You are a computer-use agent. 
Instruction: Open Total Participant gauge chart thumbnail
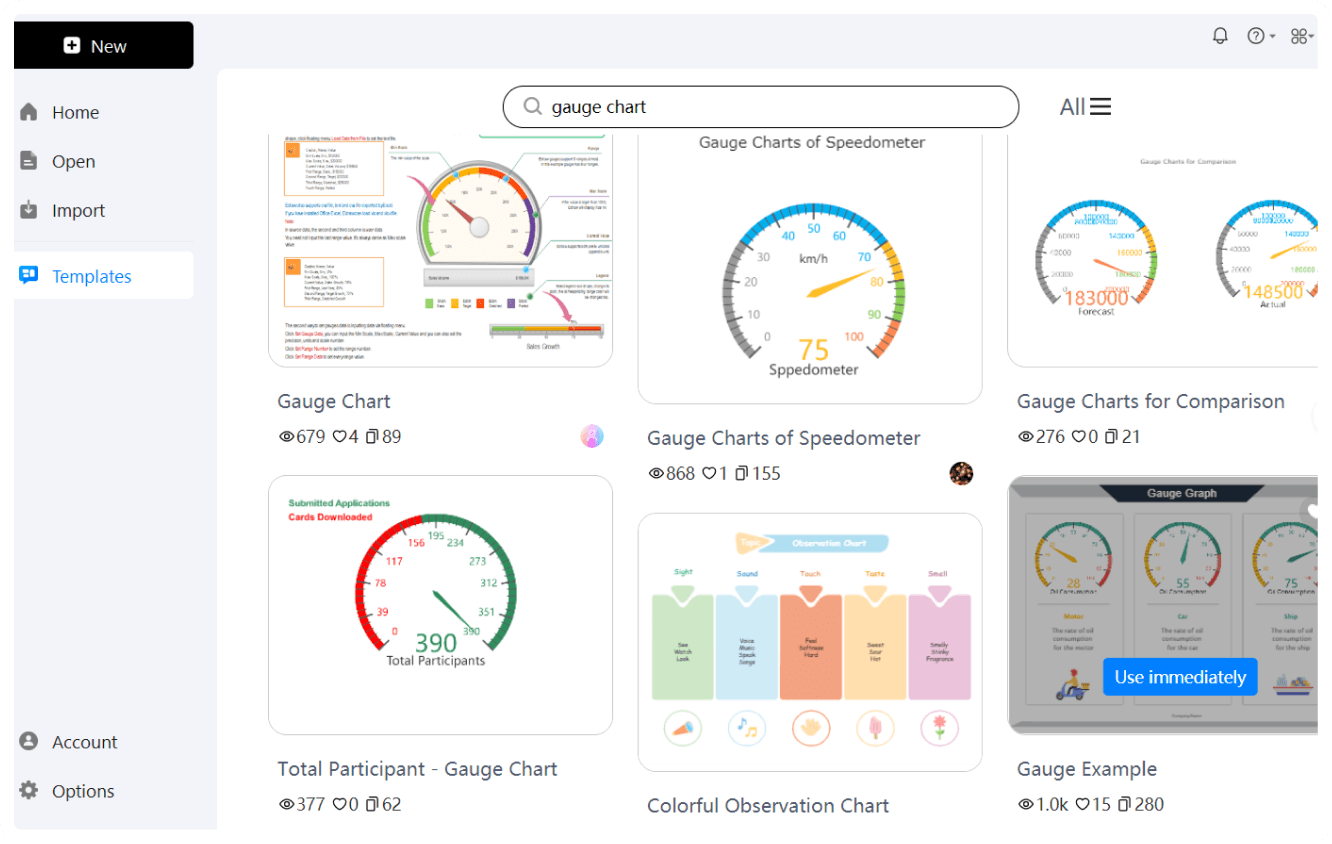coord(440,604)
